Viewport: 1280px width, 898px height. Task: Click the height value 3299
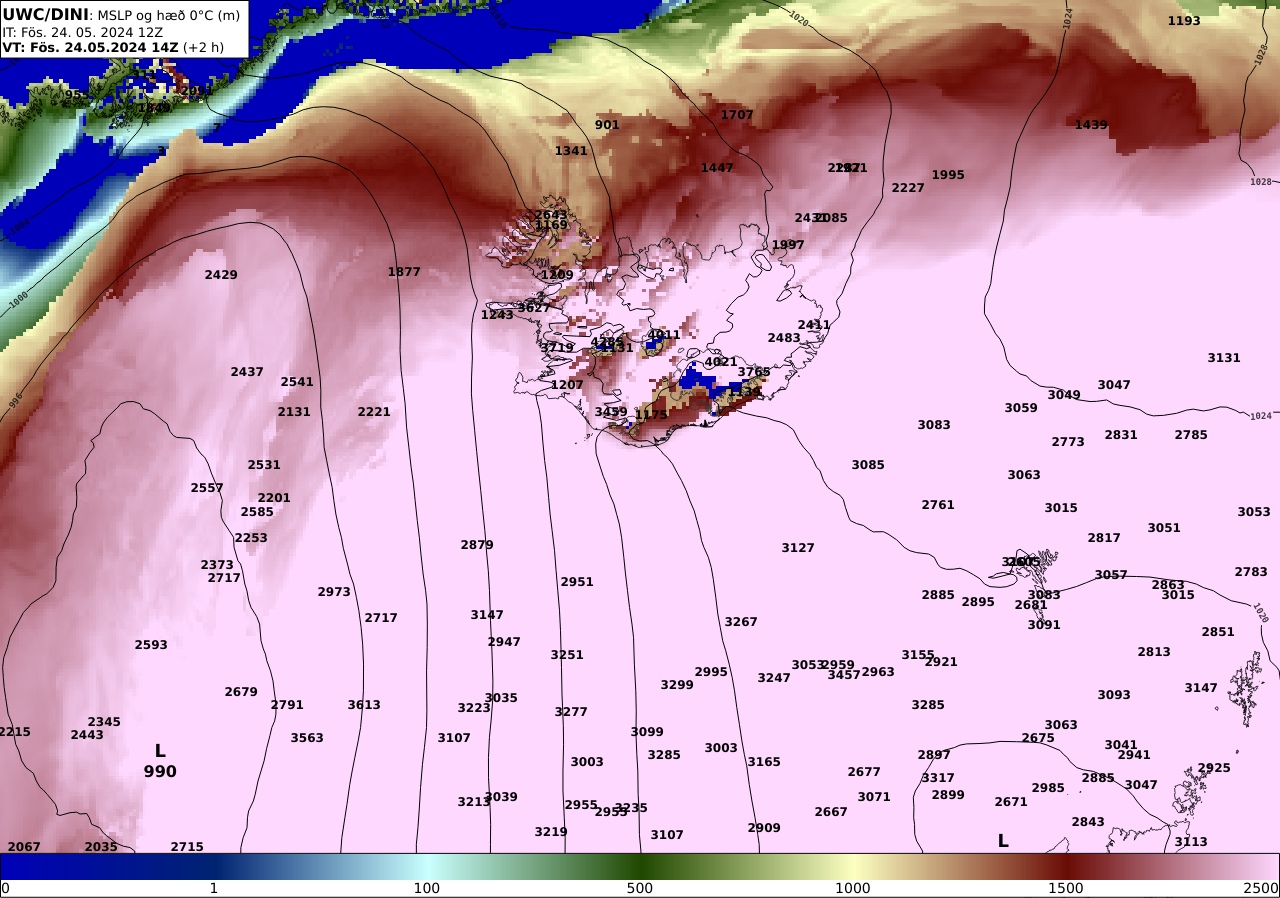[x=677, y=685]
